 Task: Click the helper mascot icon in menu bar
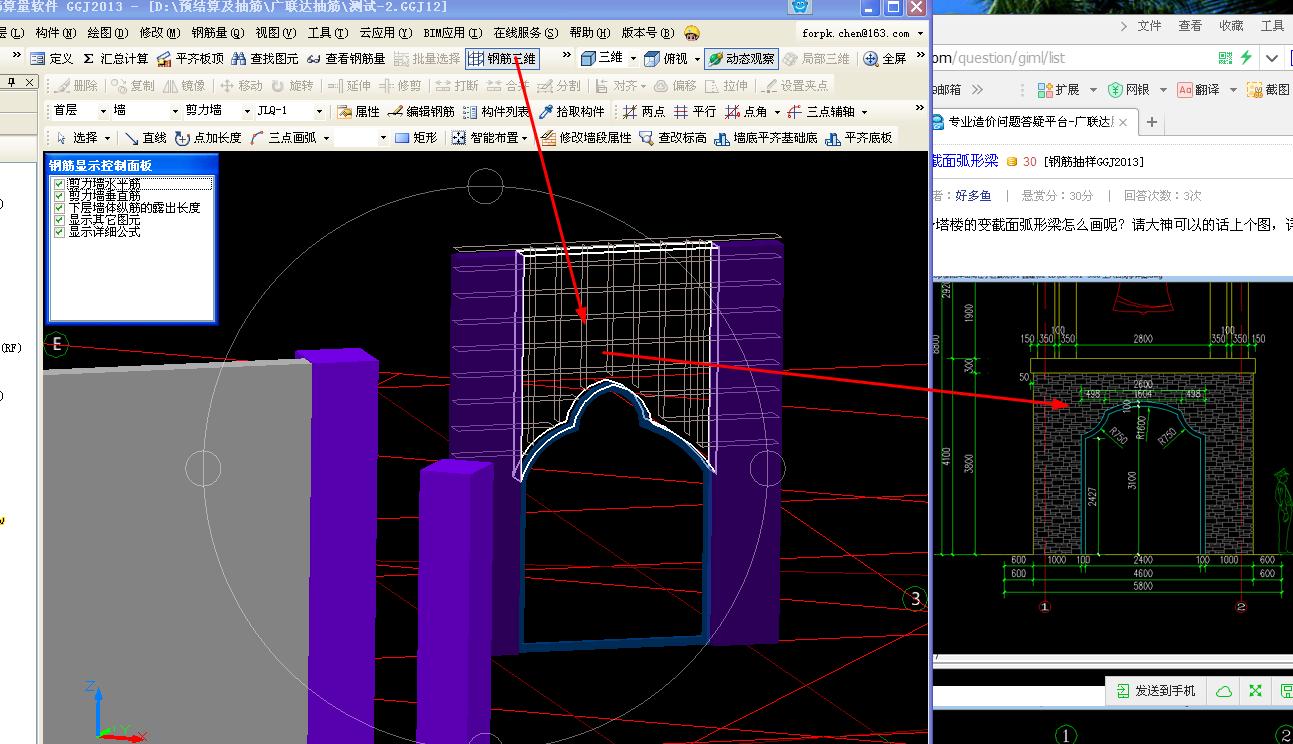coord(692,33)
